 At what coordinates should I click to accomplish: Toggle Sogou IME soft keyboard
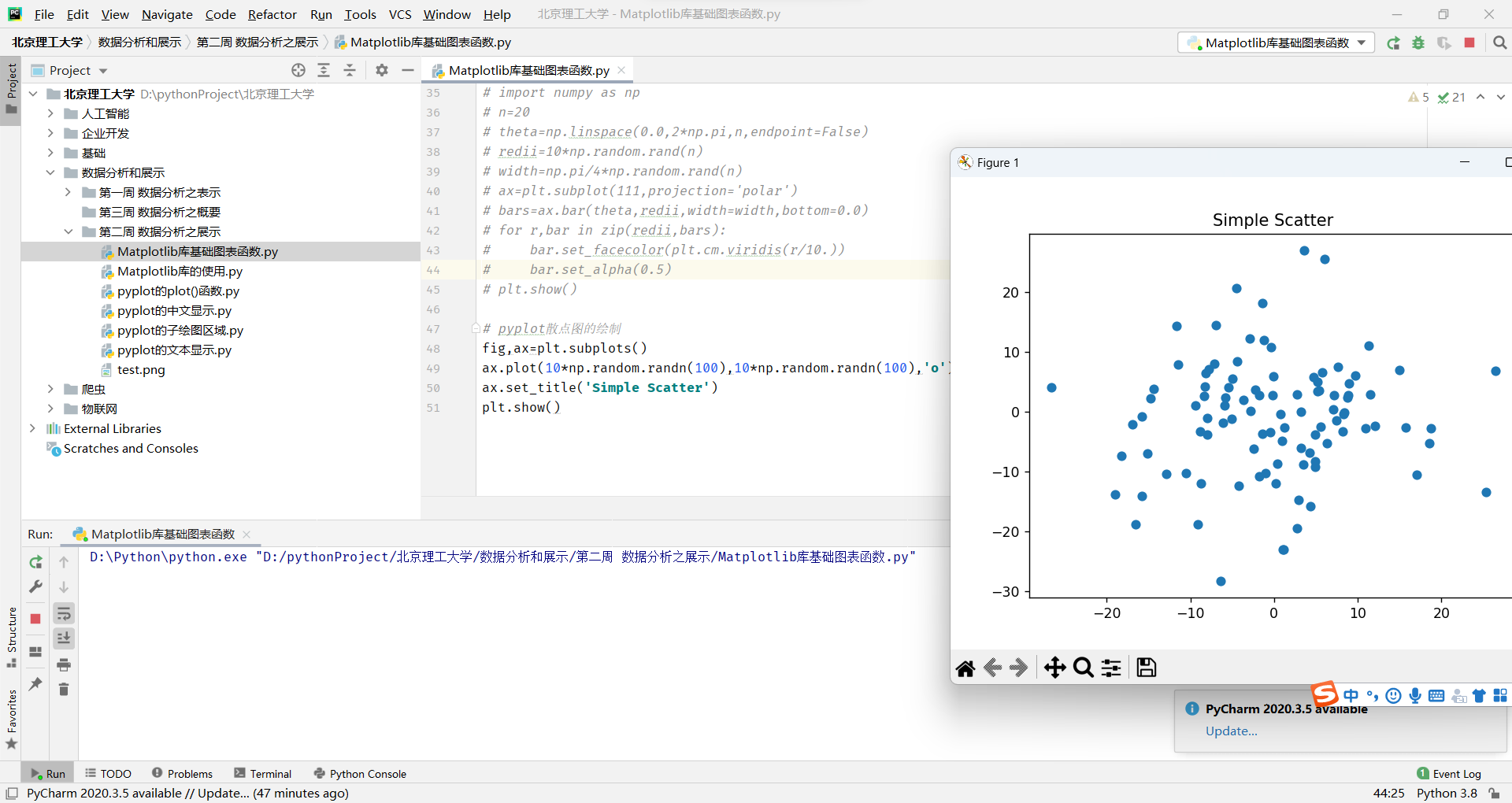coord(1436,695)
